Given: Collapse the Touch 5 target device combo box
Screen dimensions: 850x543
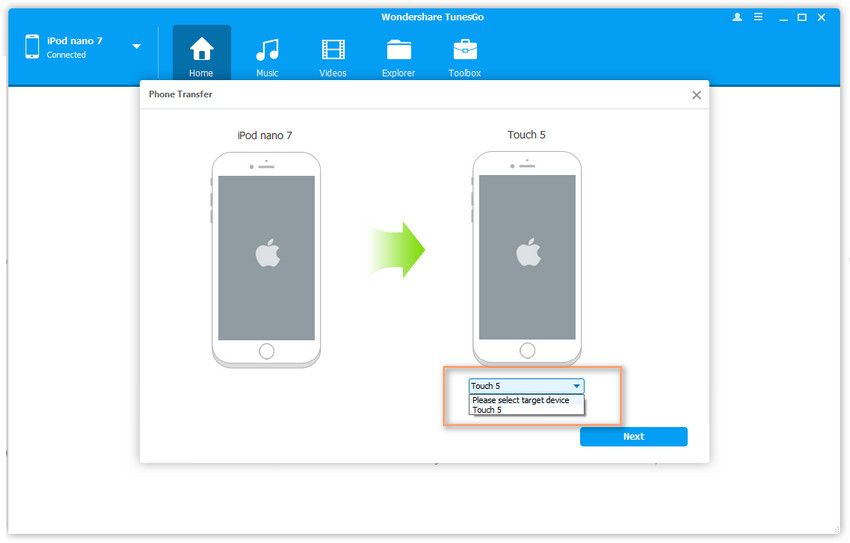Looking at the screenshot, I should pyautogui.click(x=576, y=386).
